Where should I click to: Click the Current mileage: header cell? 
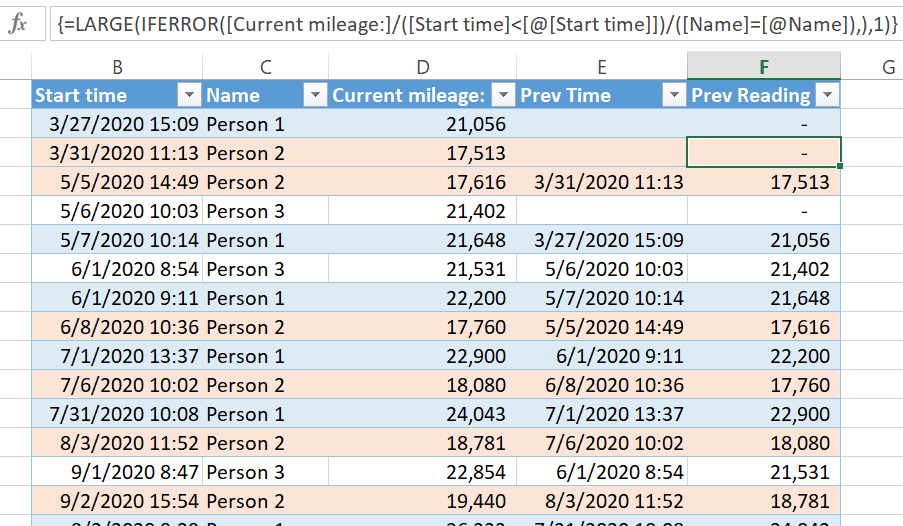423,94
